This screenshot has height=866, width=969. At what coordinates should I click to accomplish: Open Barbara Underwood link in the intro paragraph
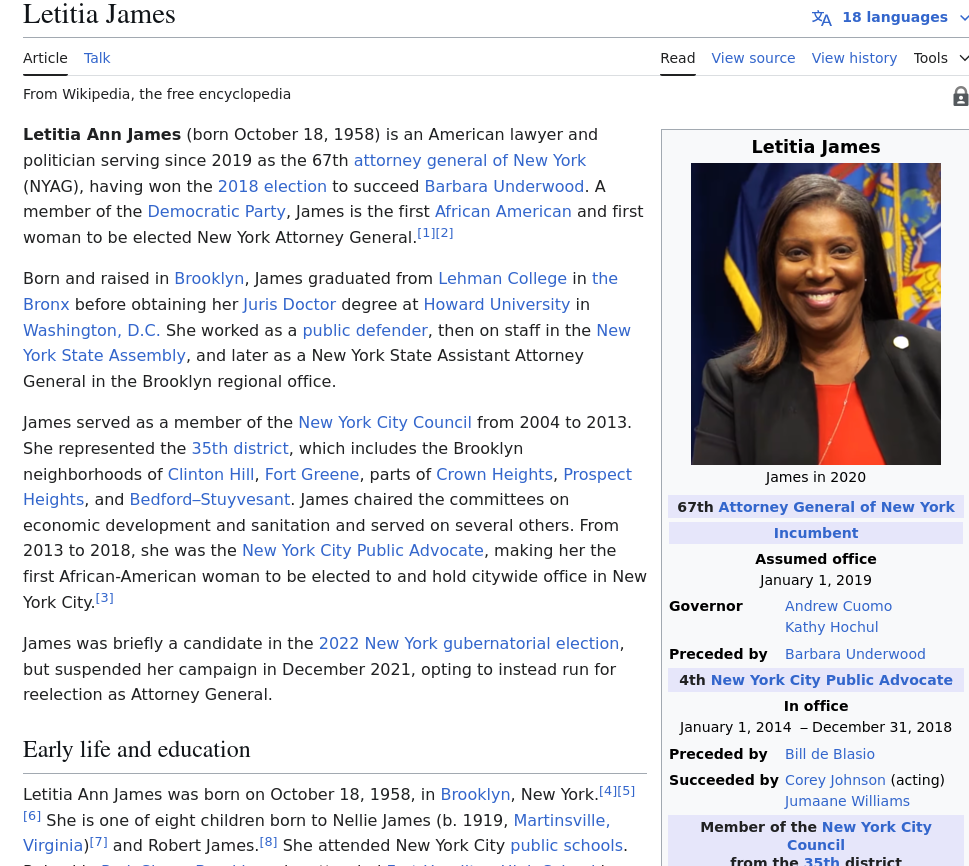click(504, 187)
